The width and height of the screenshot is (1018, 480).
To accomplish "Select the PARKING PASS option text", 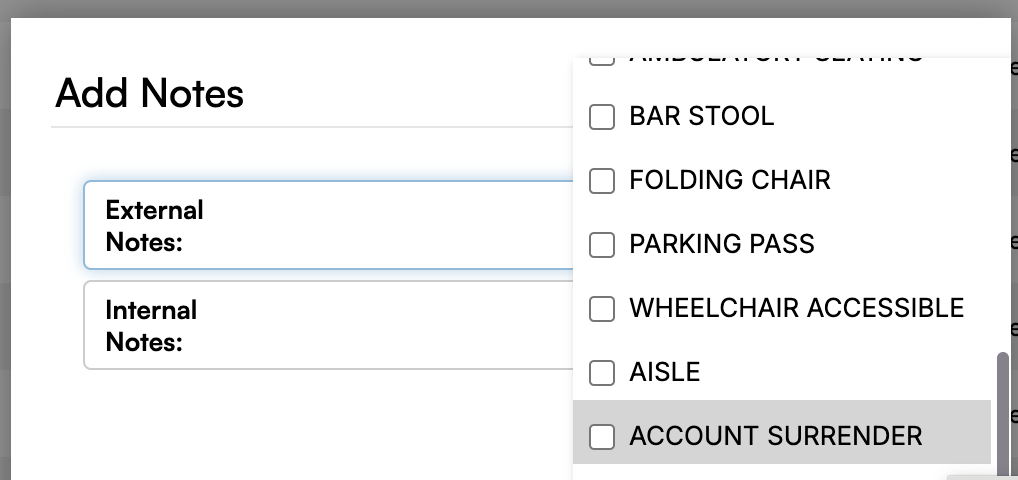I will click(x=721, y=244).
